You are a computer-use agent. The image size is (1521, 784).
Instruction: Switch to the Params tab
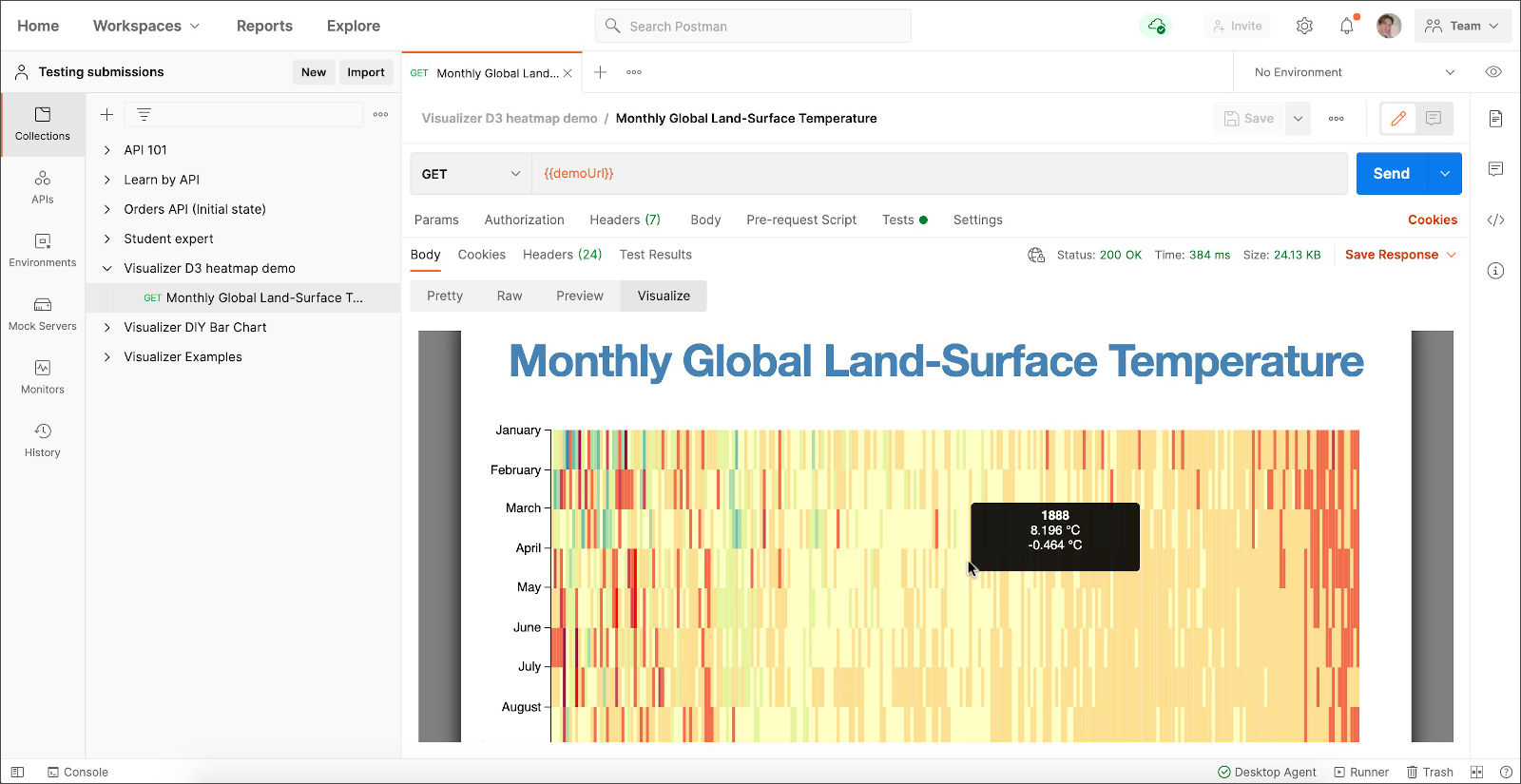coord(436,220)
